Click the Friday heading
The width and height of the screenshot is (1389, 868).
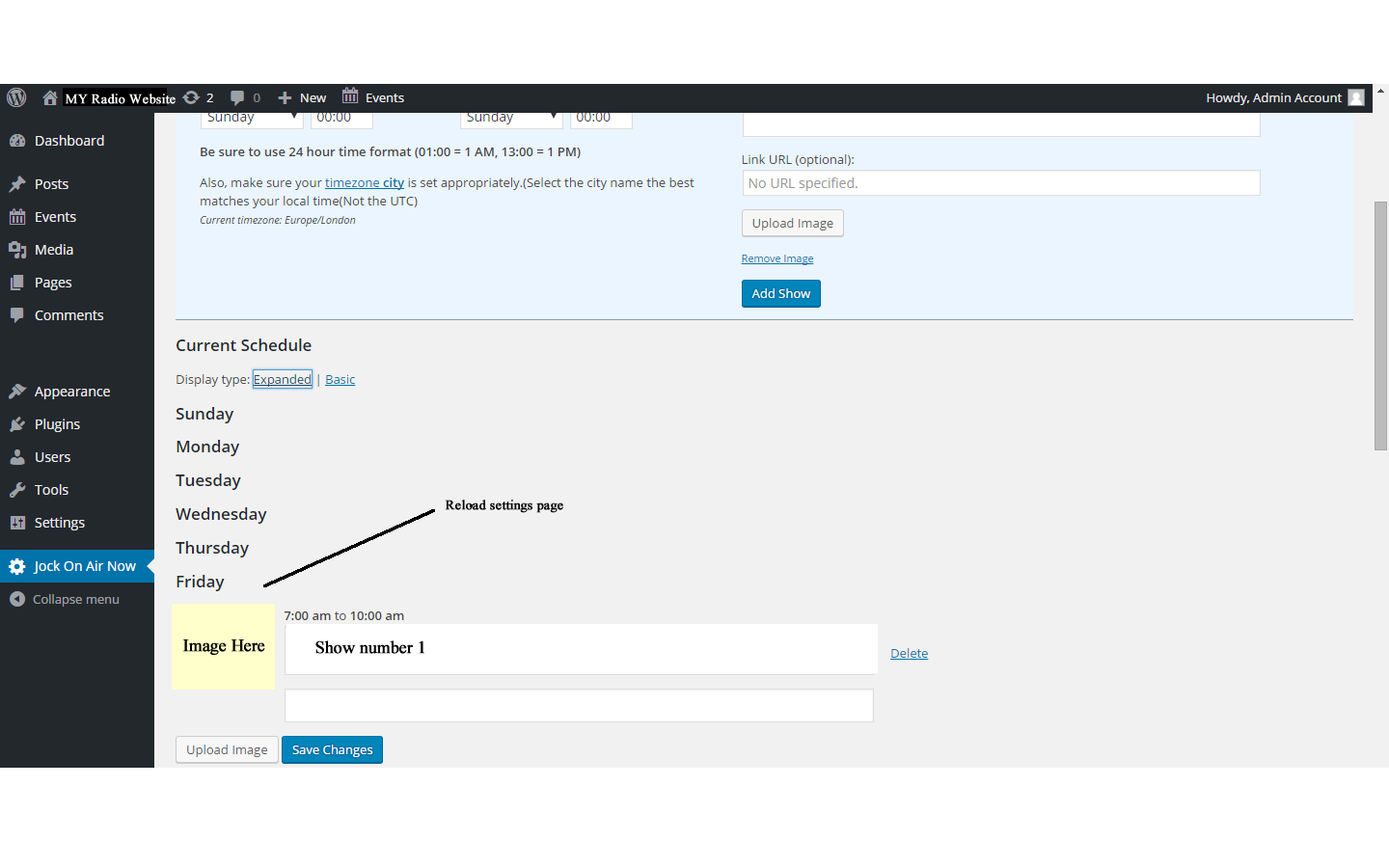point(200,582)
